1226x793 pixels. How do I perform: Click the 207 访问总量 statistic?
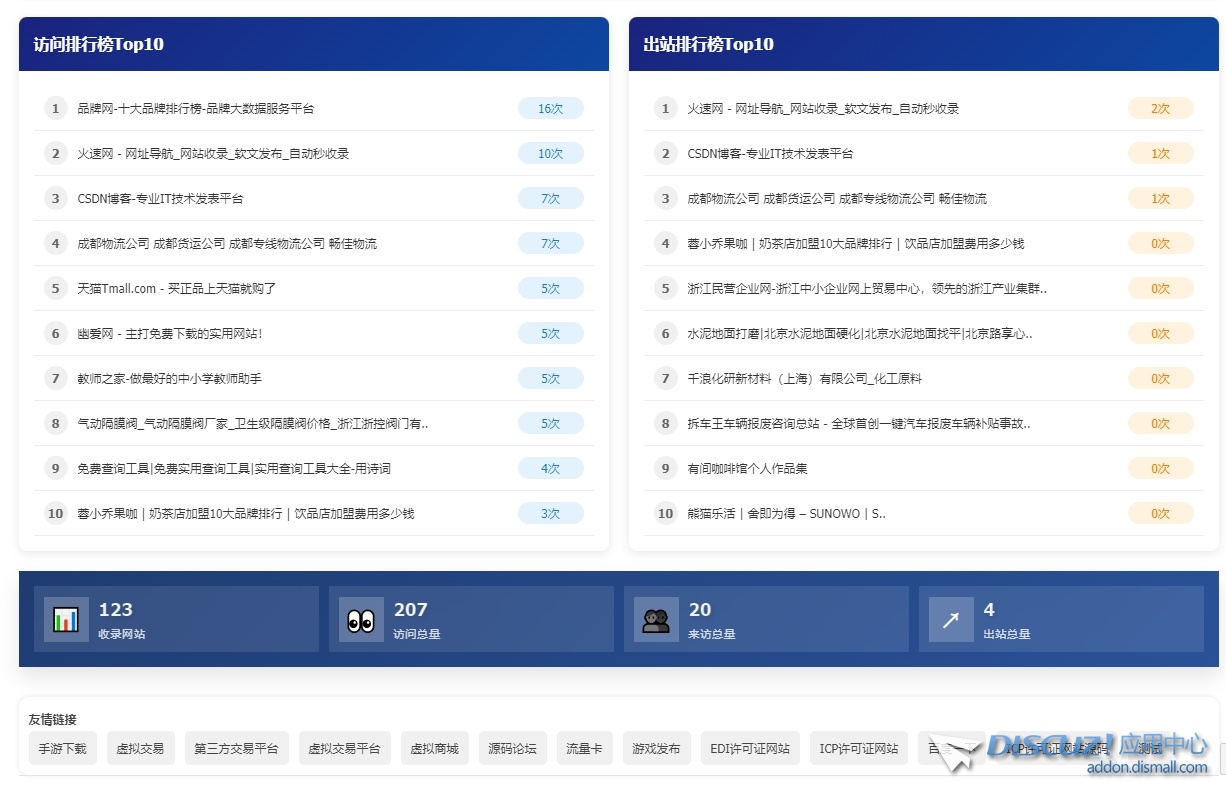[471, 619]
